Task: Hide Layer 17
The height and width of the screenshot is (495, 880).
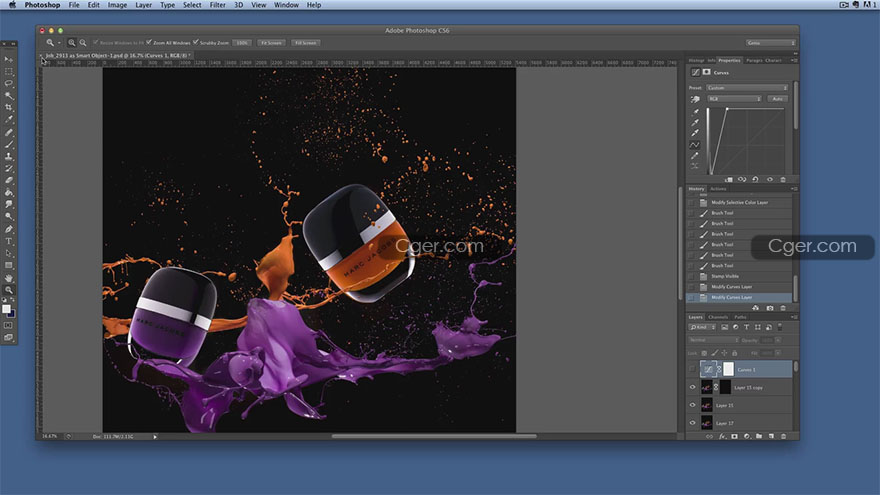Action: [x=692, y=423]
